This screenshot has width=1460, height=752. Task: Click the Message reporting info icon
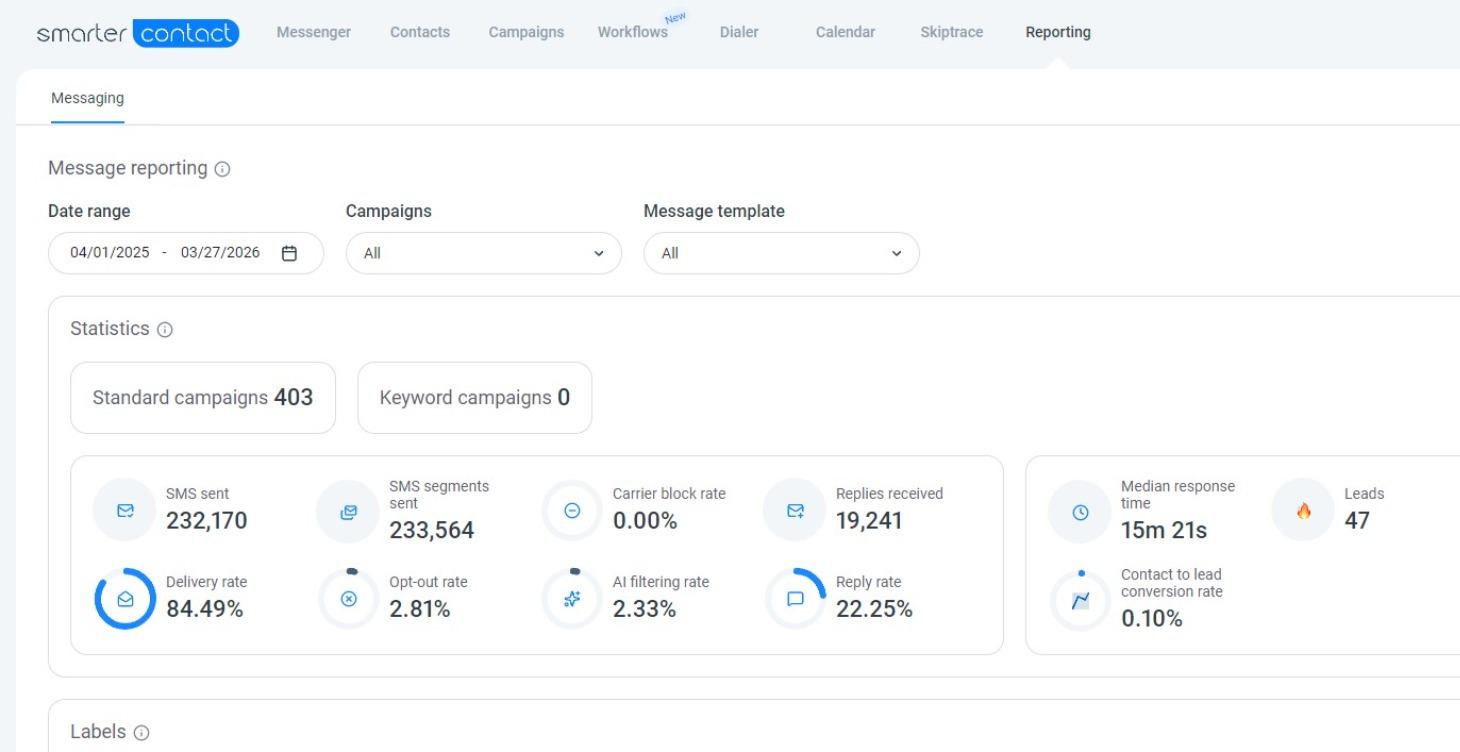coord(222,170)
